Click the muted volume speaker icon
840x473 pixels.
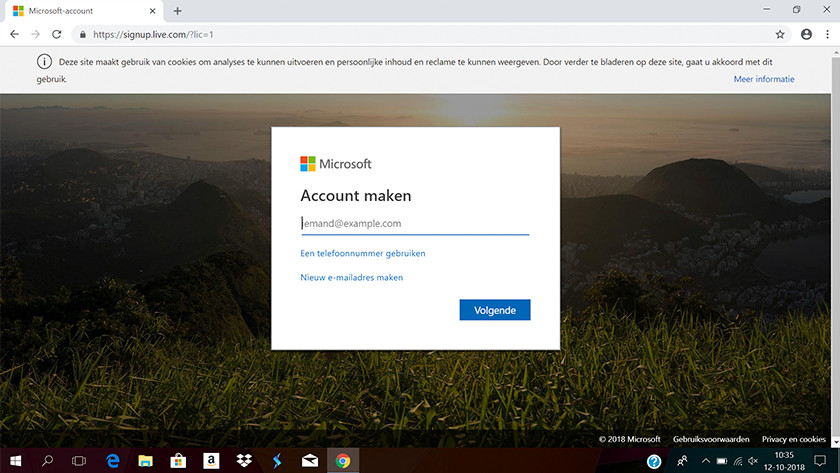point(753,461)
